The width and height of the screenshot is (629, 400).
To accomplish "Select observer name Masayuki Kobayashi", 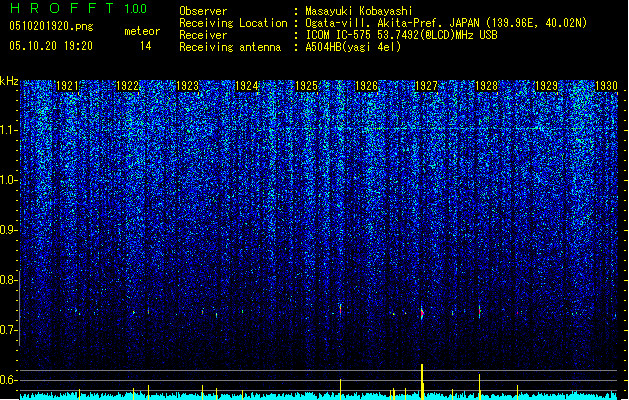I will (x=359, y=11).
